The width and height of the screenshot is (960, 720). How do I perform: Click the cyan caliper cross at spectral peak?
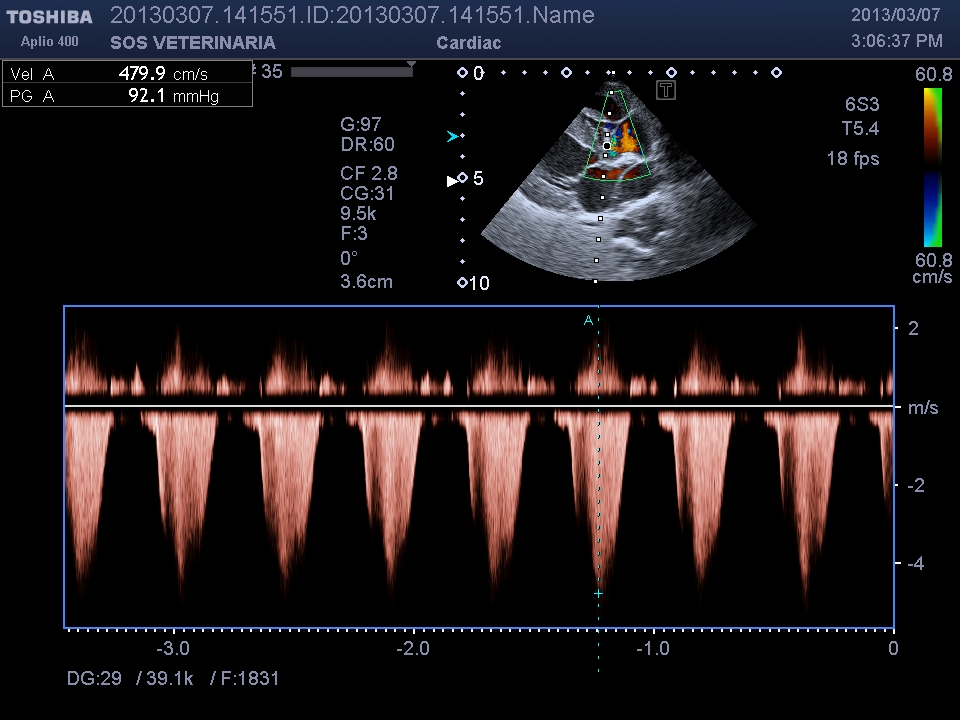click(x=598, y=594)
